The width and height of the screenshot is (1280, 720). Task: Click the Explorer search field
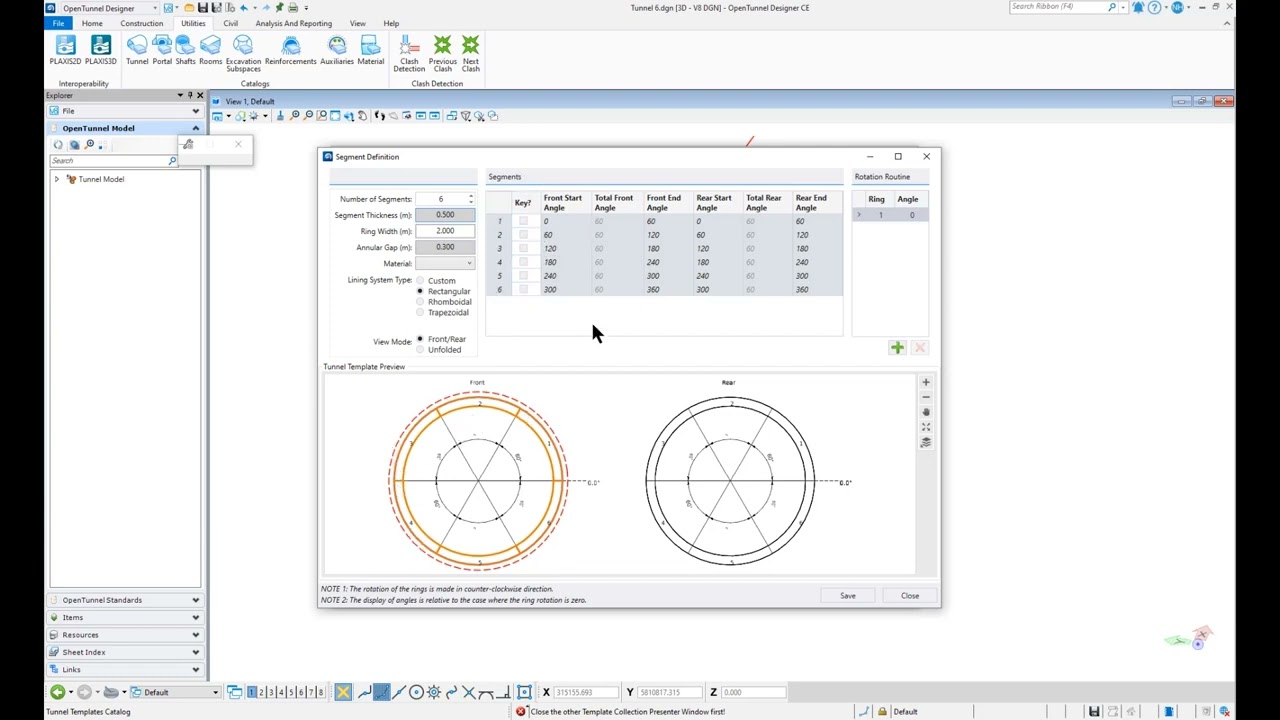[x=108, y=161]
